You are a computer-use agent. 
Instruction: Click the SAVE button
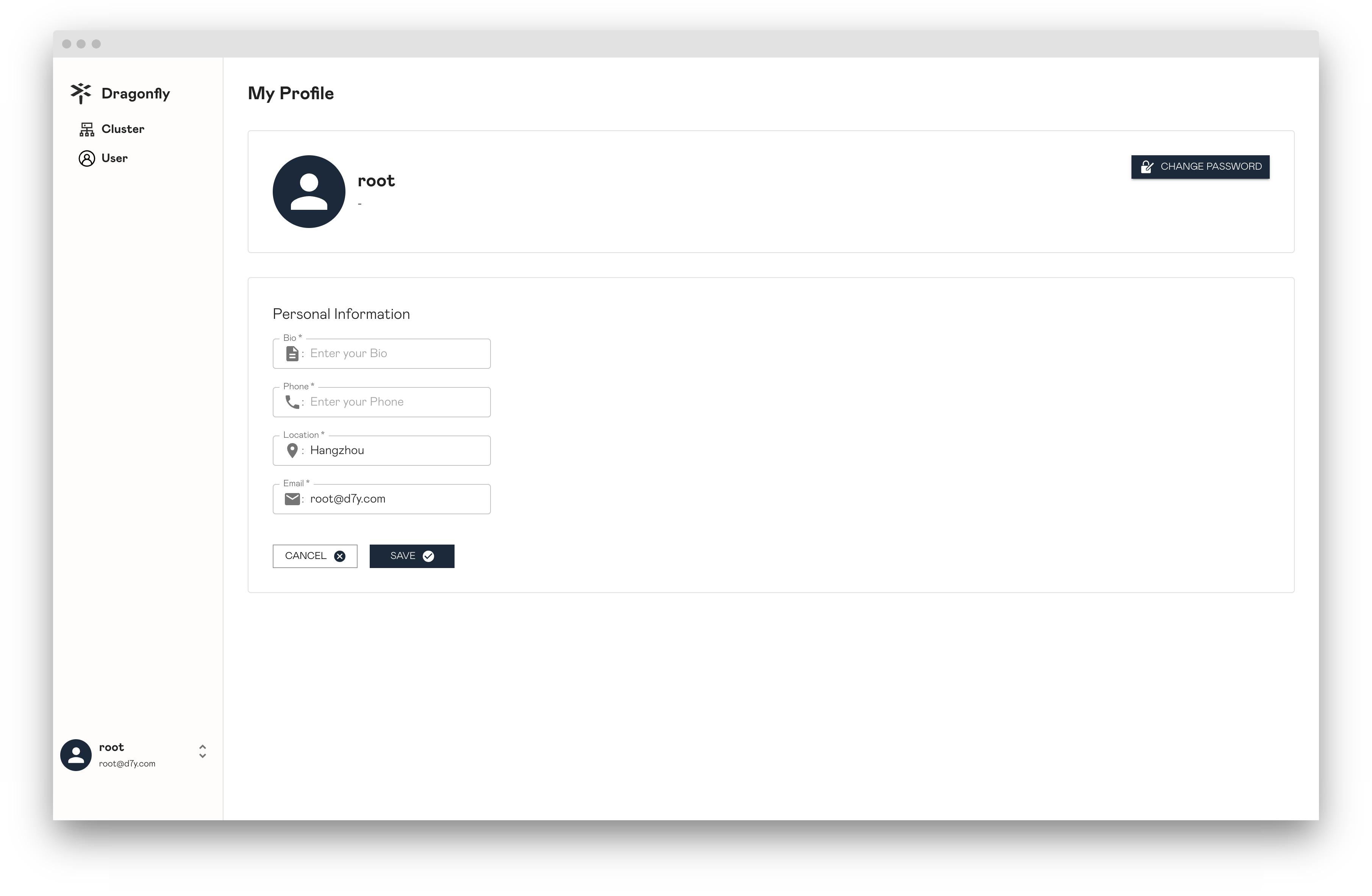tap(411, 556)
